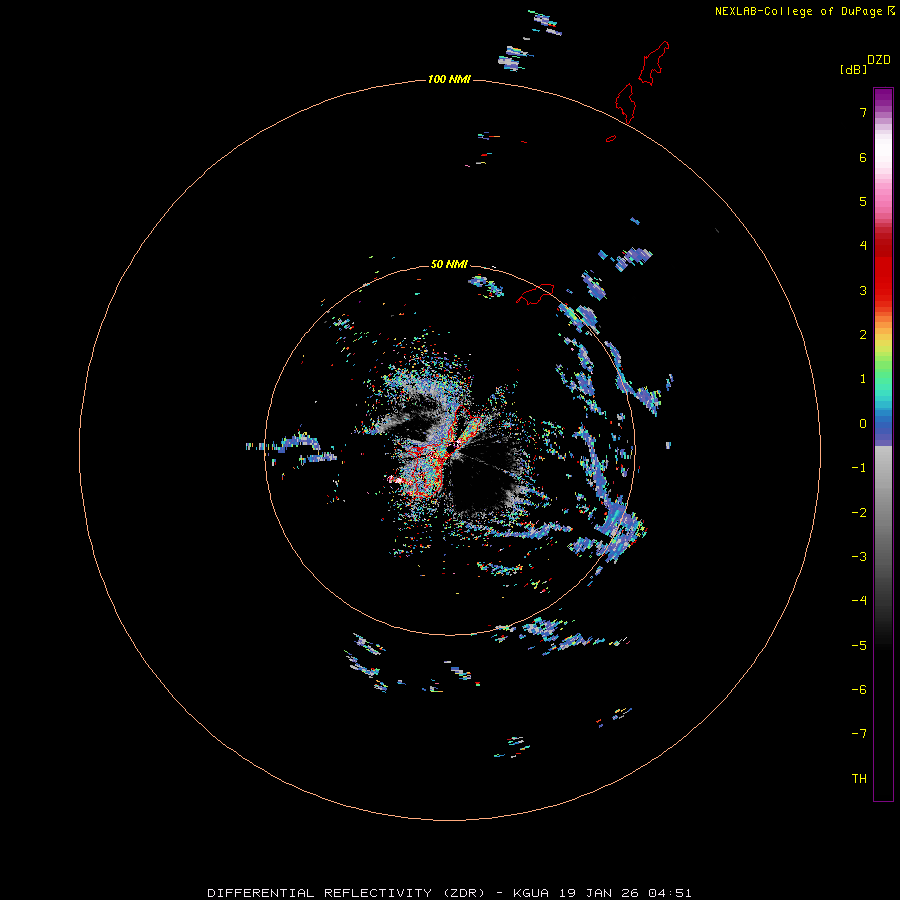Click the [dB] unit label
This screenshot has height=900, width=900.
point(853,69)
